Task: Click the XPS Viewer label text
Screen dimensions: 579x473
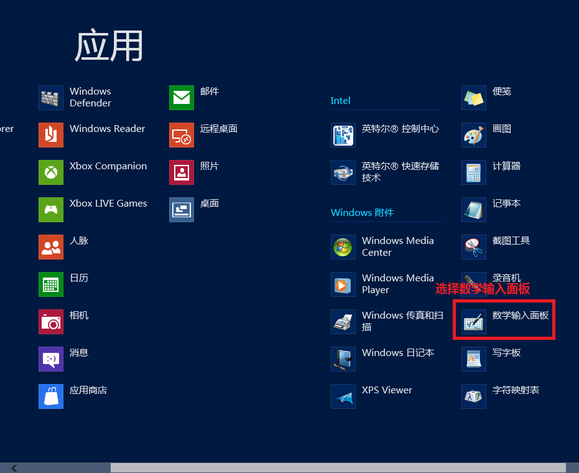Action: point(387,390)
